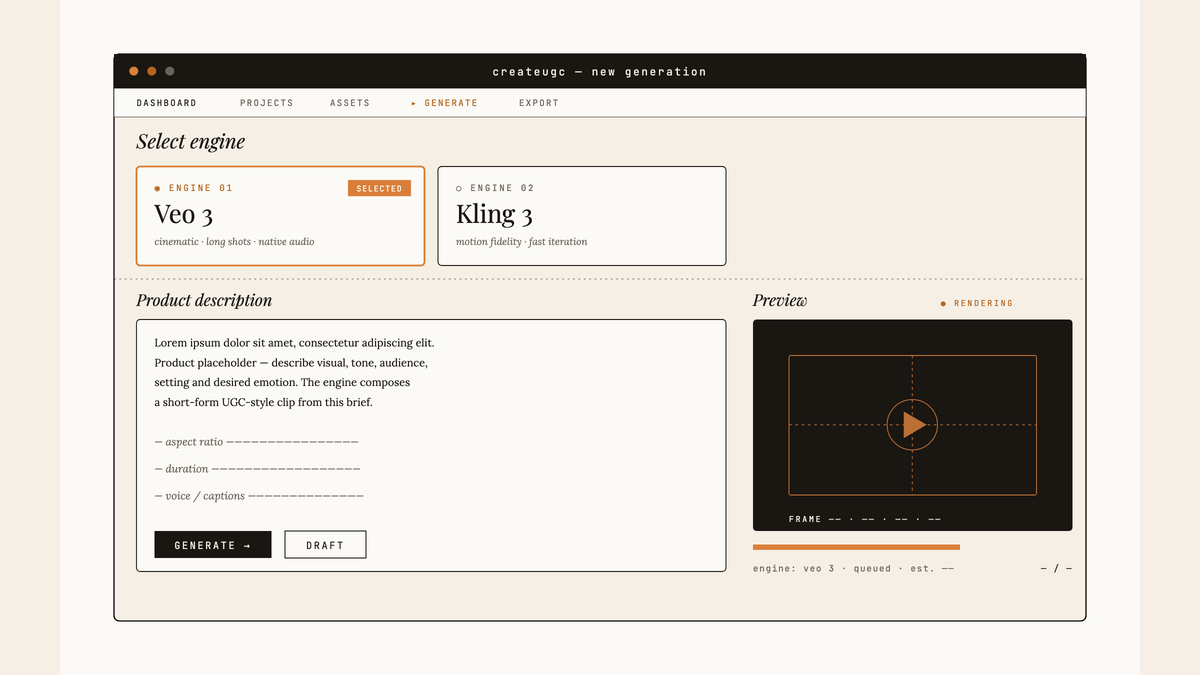Choose the Kling 3 engine card
This screenshot has height=675, width=1200.
click(x=582, y=216)
